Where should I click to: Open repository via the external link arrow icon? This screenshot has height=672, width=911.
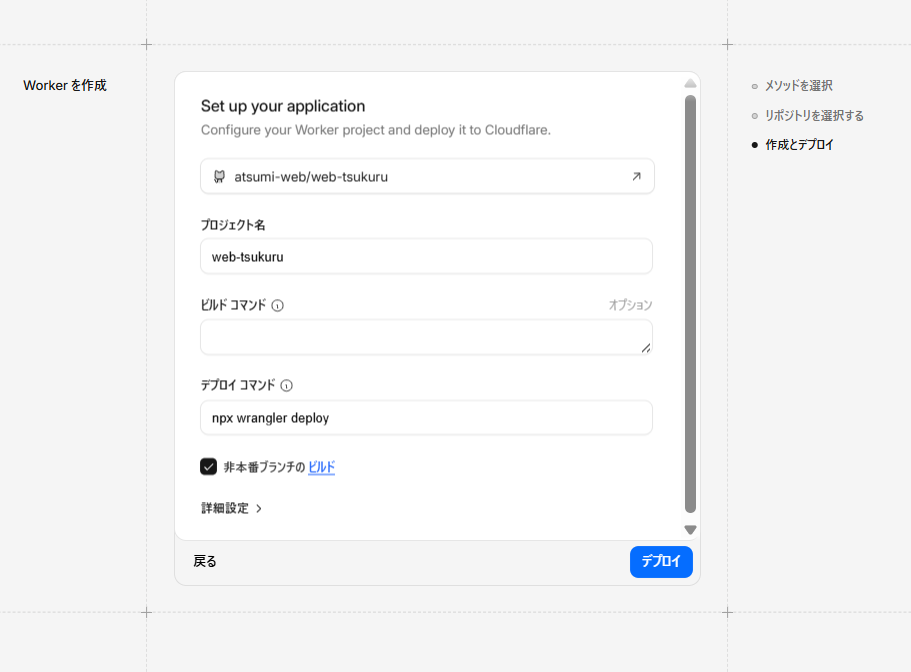636,177
